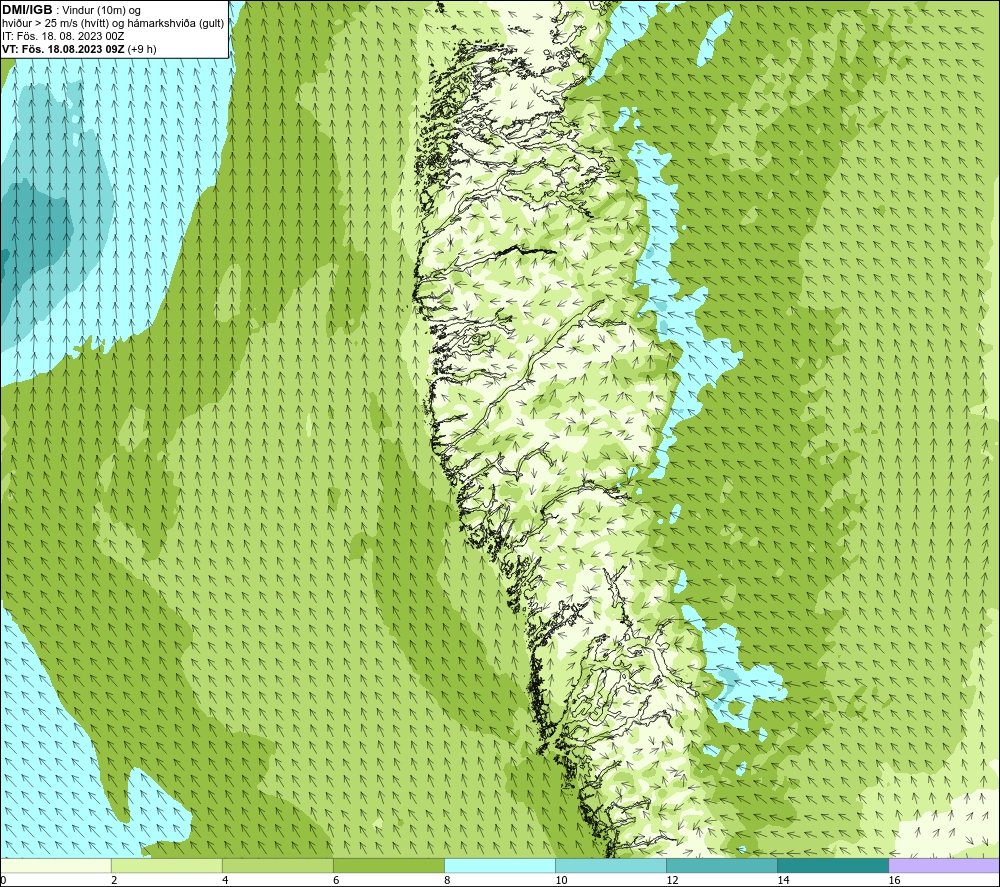
Task: Click the legend value '2'
Action: (x=114, y=881)
